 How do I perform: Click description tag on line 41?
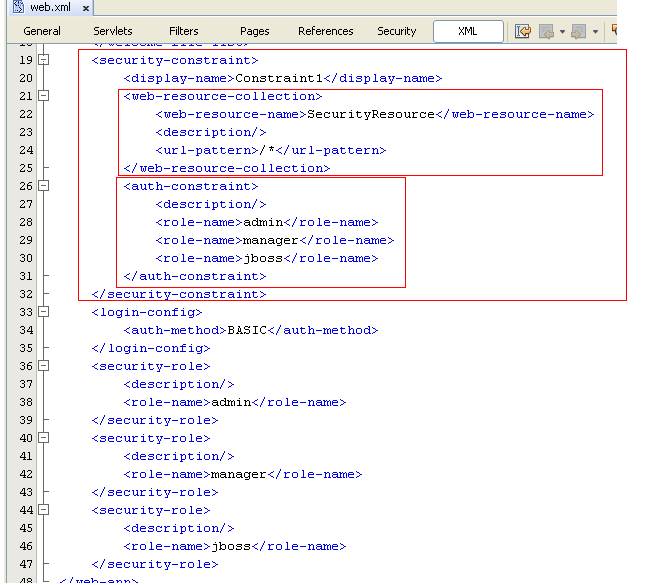tap(179, 456)
